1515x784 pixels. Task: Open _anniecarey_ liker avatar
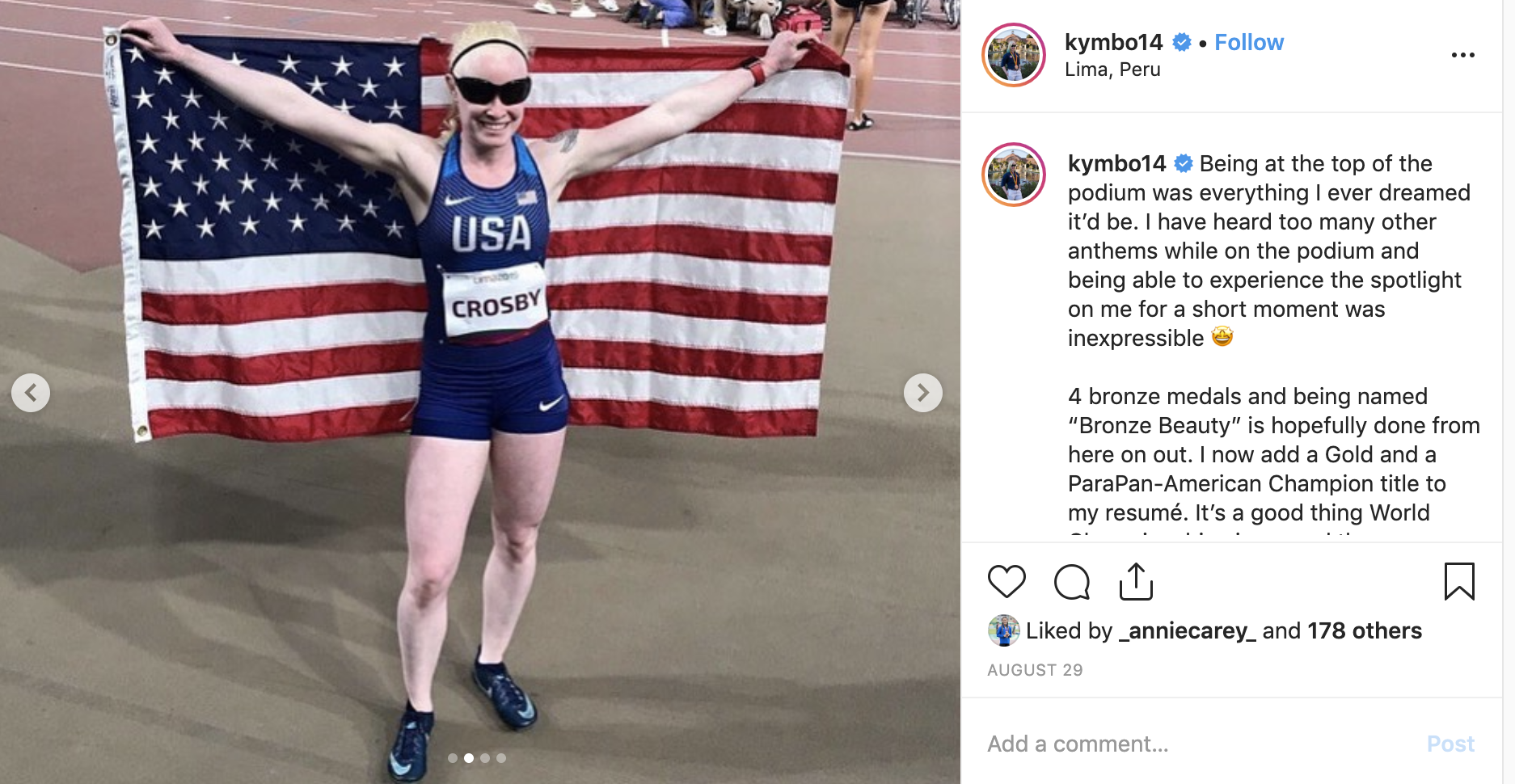pyautogui.click(x=1003, y=630)
